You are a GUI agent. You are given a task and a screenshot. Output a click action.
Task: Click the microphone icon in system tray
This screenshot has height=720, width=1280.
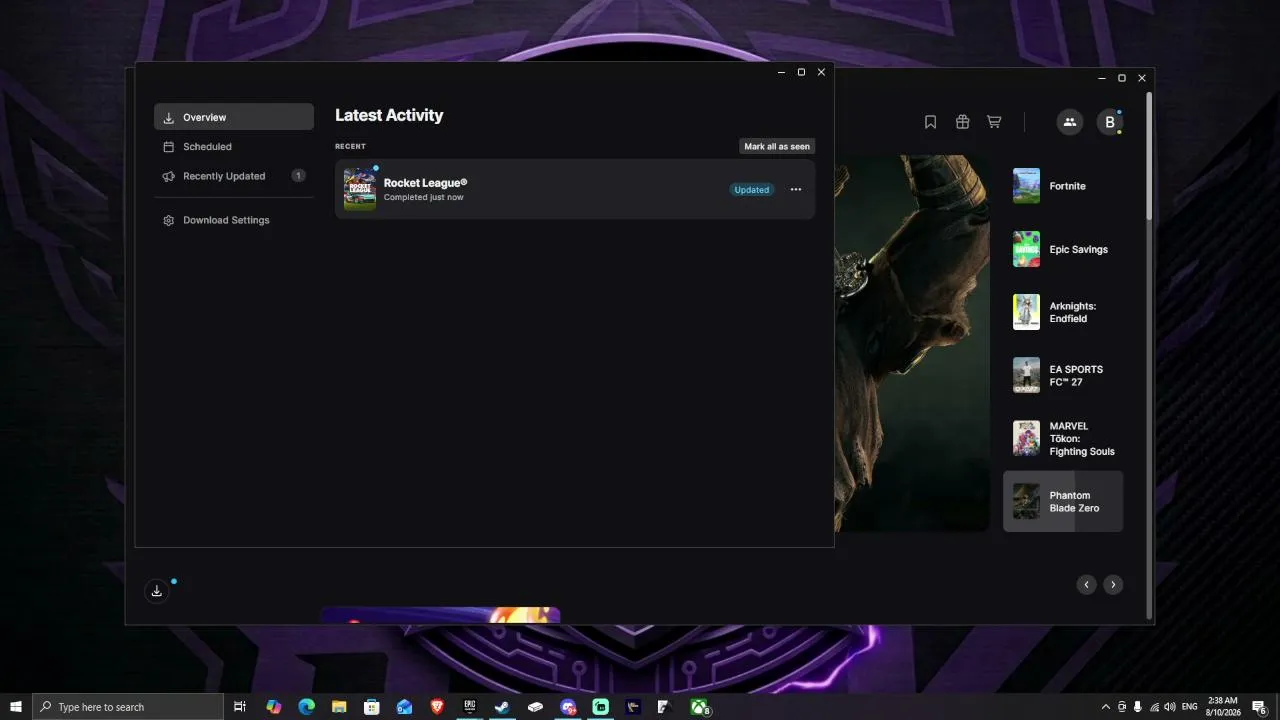coord(1137,707)
